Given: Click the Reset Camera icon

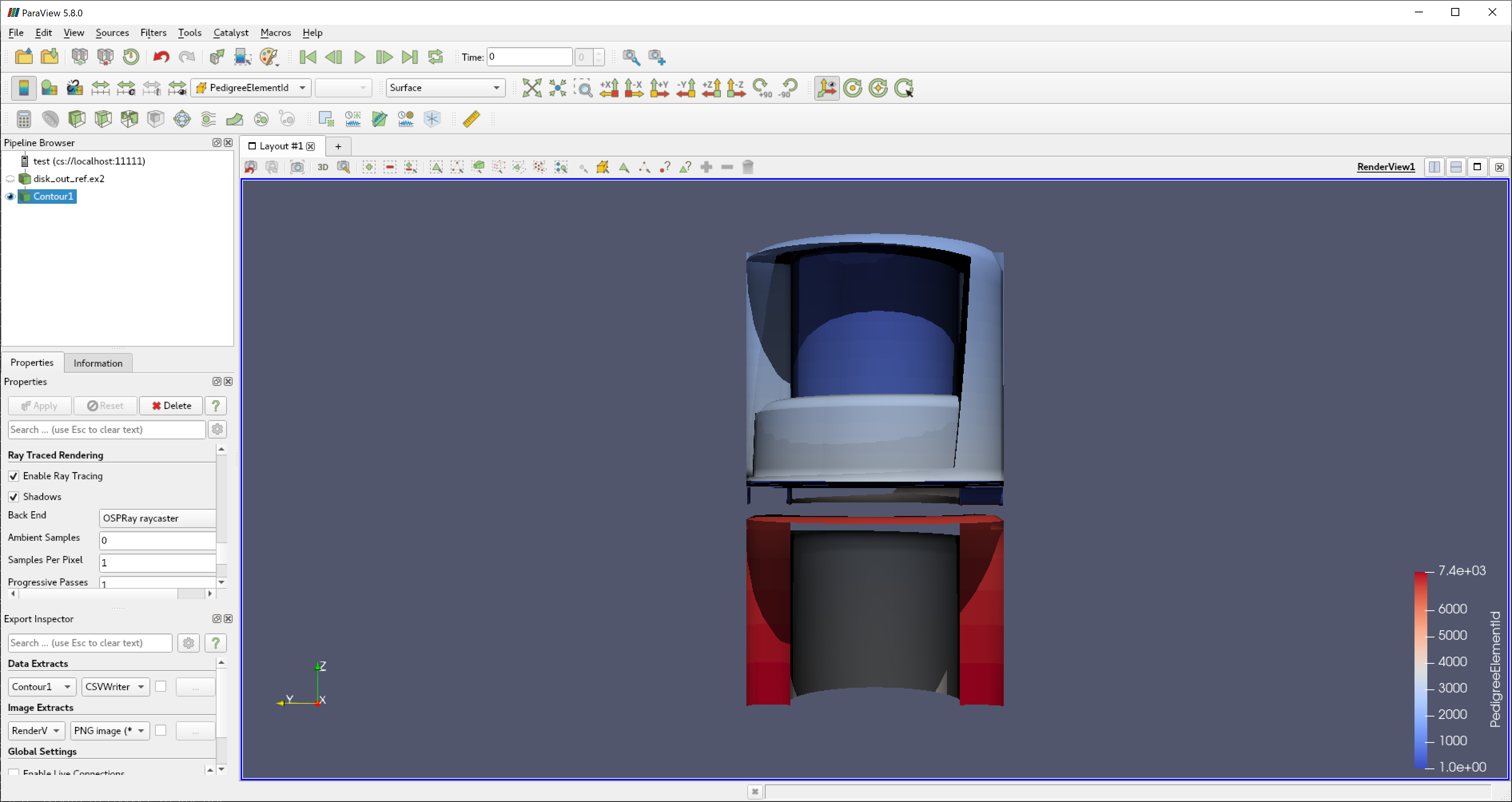Looking at the screenshot, I should [532, 88].
